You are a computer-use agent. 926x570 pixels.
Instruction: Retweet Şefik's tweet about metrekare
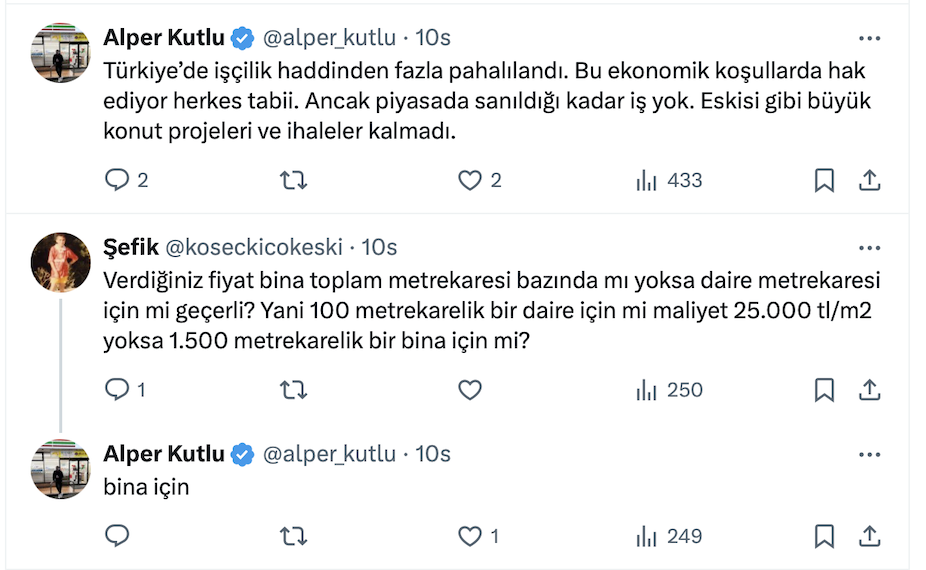tap(292, 390)
